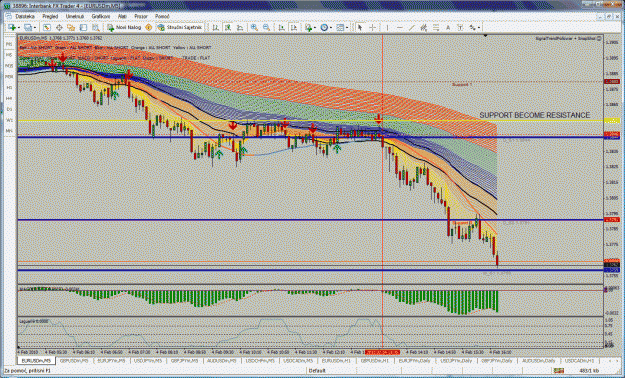Zoom in on the chart
625x378 pixels.
[254, 28]
